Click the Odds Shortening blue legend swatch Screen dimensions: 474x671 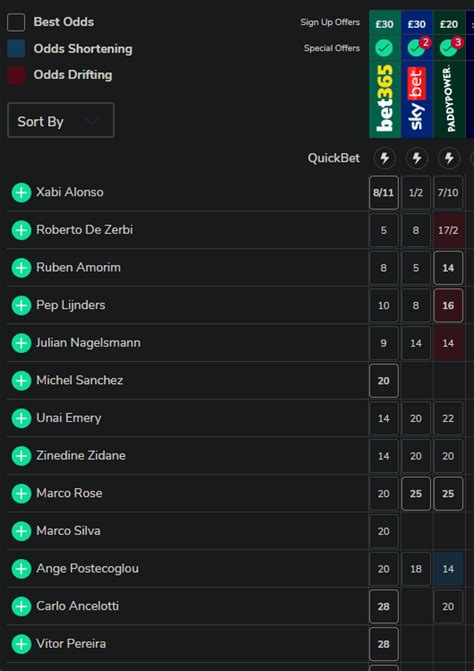16,49
